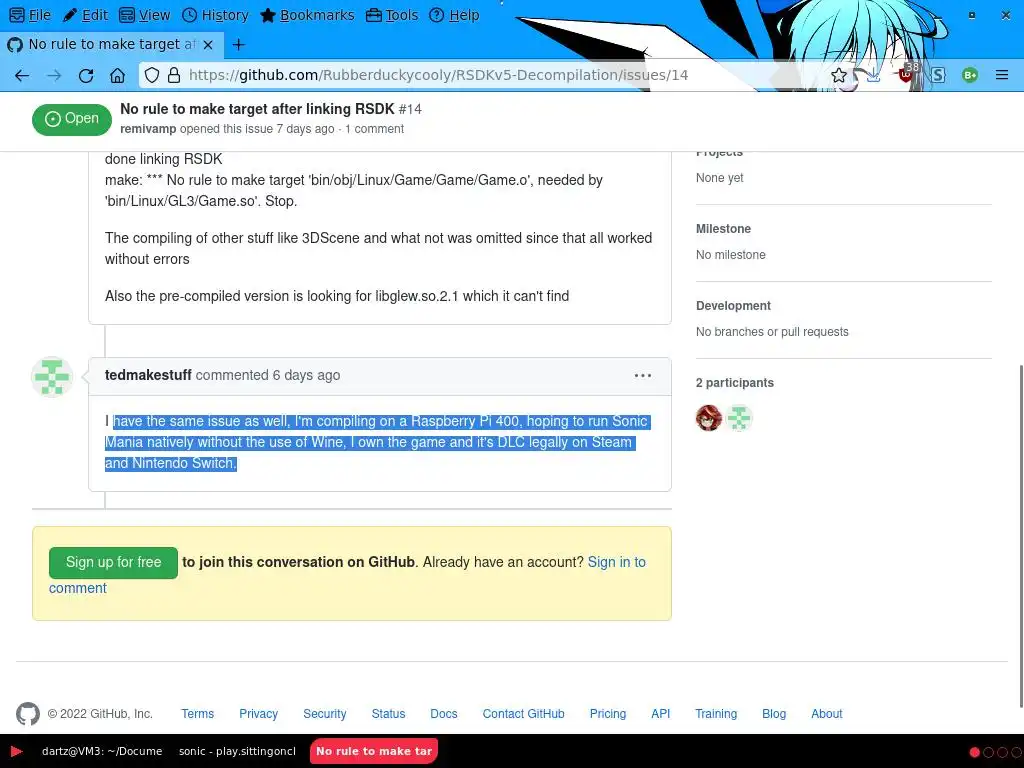
Task: Click the red play launcher icon in taskbar
Action: click(17, 752)
